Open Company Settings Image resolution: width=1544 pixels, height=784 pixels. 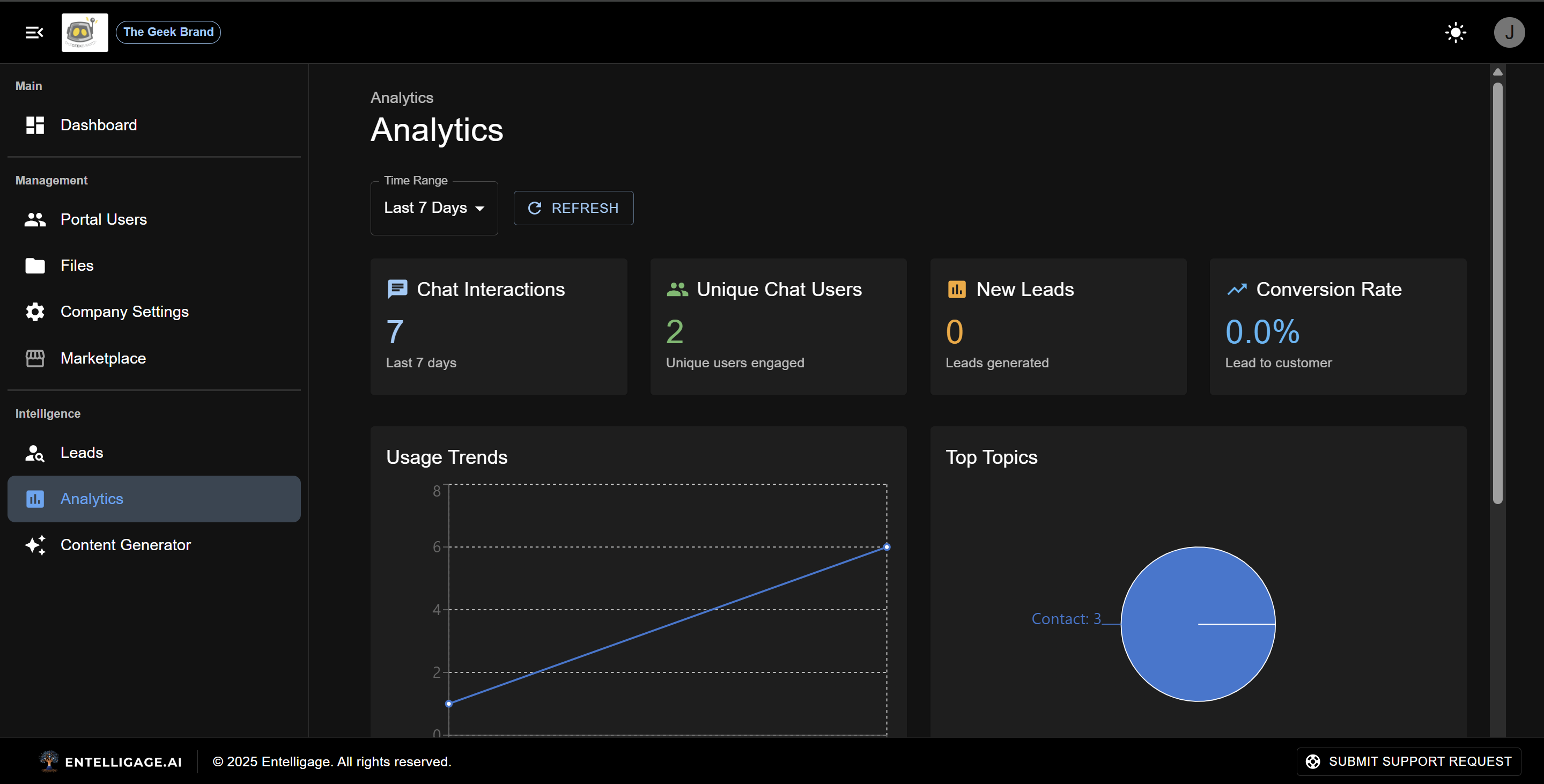click(x=154, y=312)
